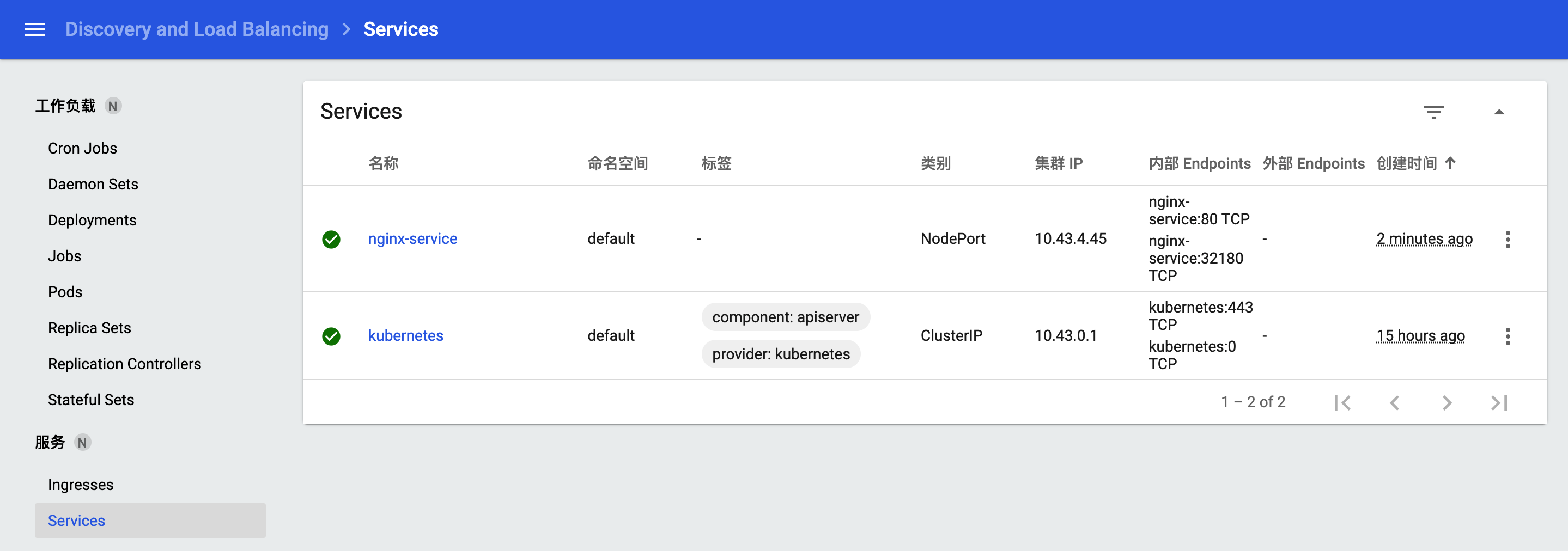Go to last page of results
The height and width of the screenshot is (551, 1568).
(x=1499, y=402)
